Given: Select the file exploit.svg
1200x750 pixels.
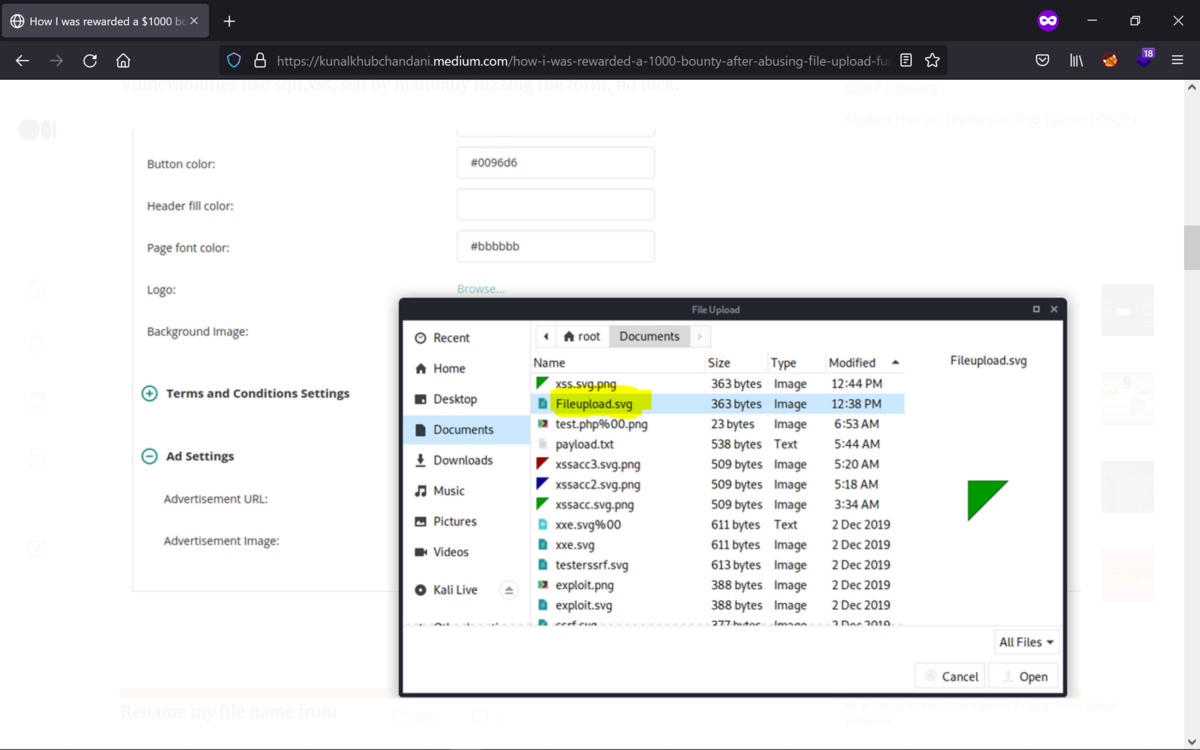Looking at the screenshot, I should 717,605.
